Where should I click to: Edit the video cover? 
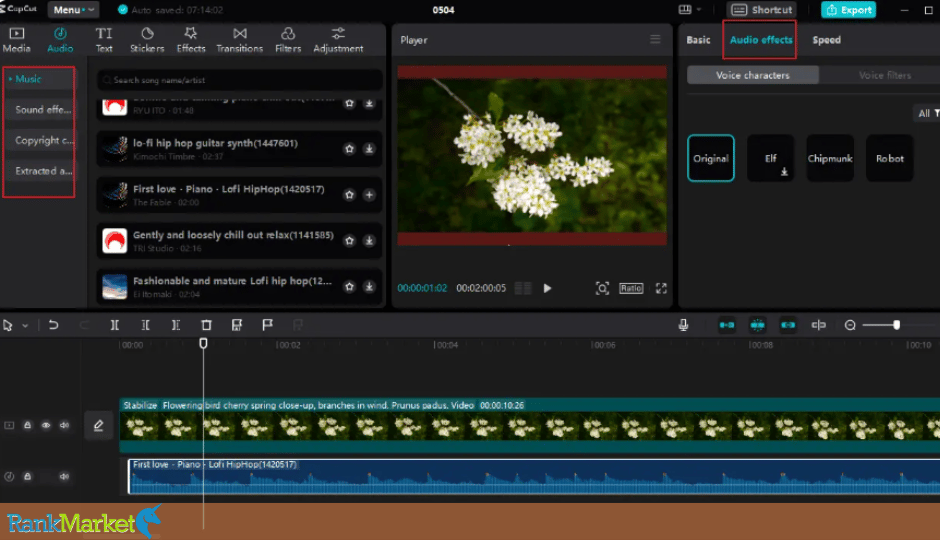(98, 426)
